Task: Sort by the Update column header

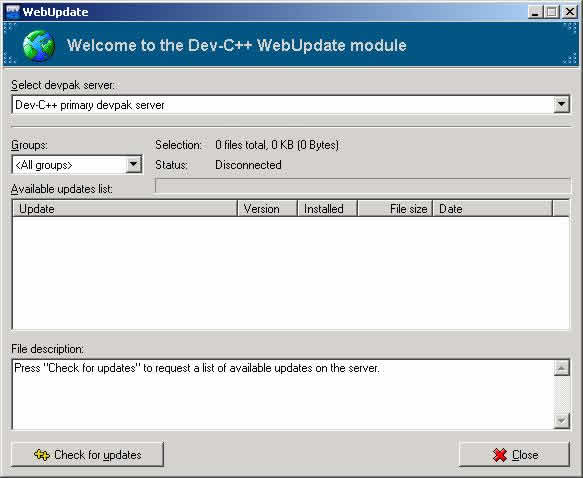Action: [125, 209]
